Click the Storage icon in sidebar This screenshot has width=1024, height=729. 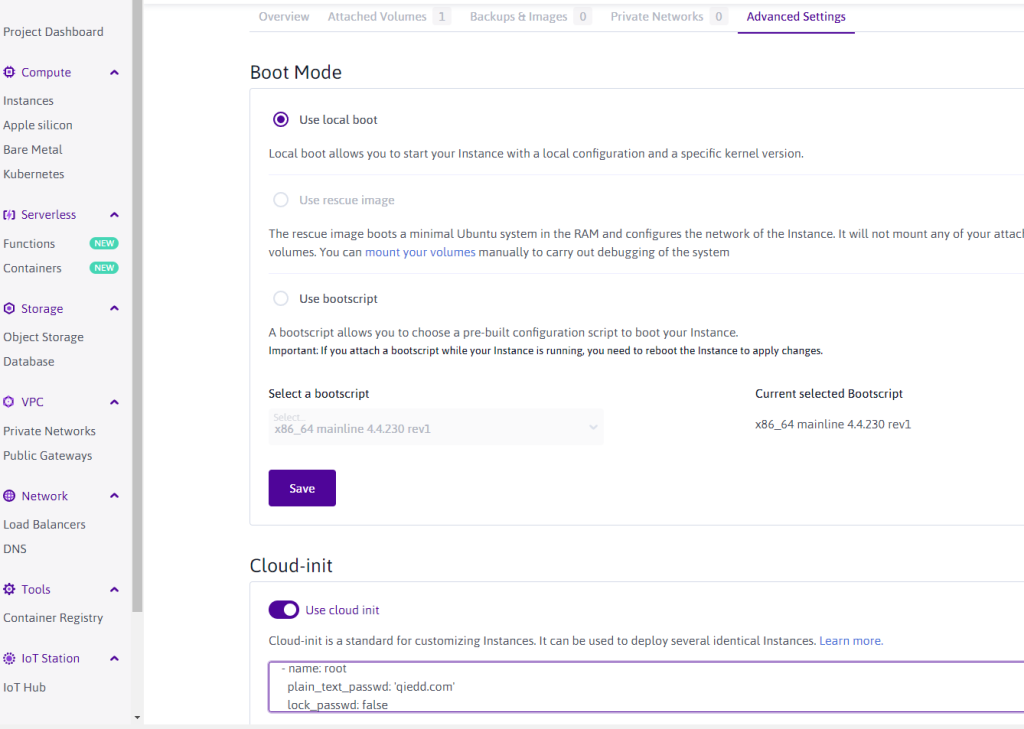click(x=9, y=308)
